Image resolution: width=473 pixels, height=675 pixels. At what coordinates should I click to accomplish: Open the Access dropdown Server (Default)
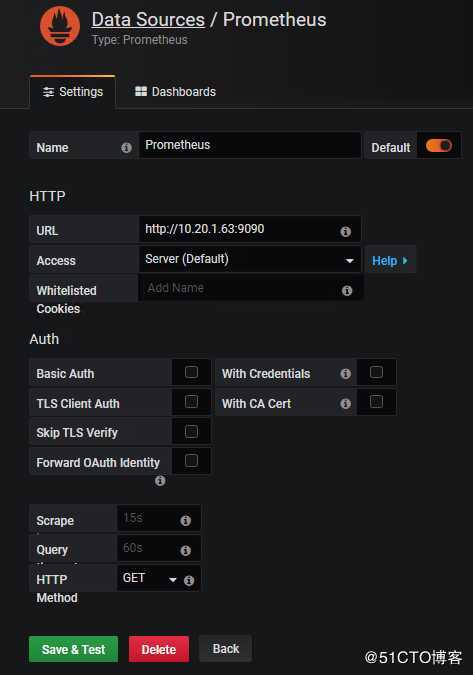[x=250, y=259]
